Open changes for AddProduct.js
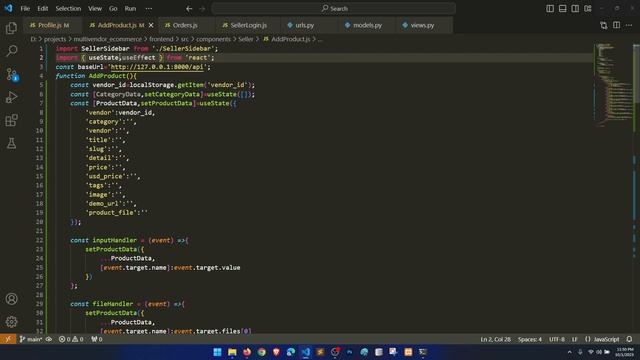The image size is (640, 360). point(604,25)
